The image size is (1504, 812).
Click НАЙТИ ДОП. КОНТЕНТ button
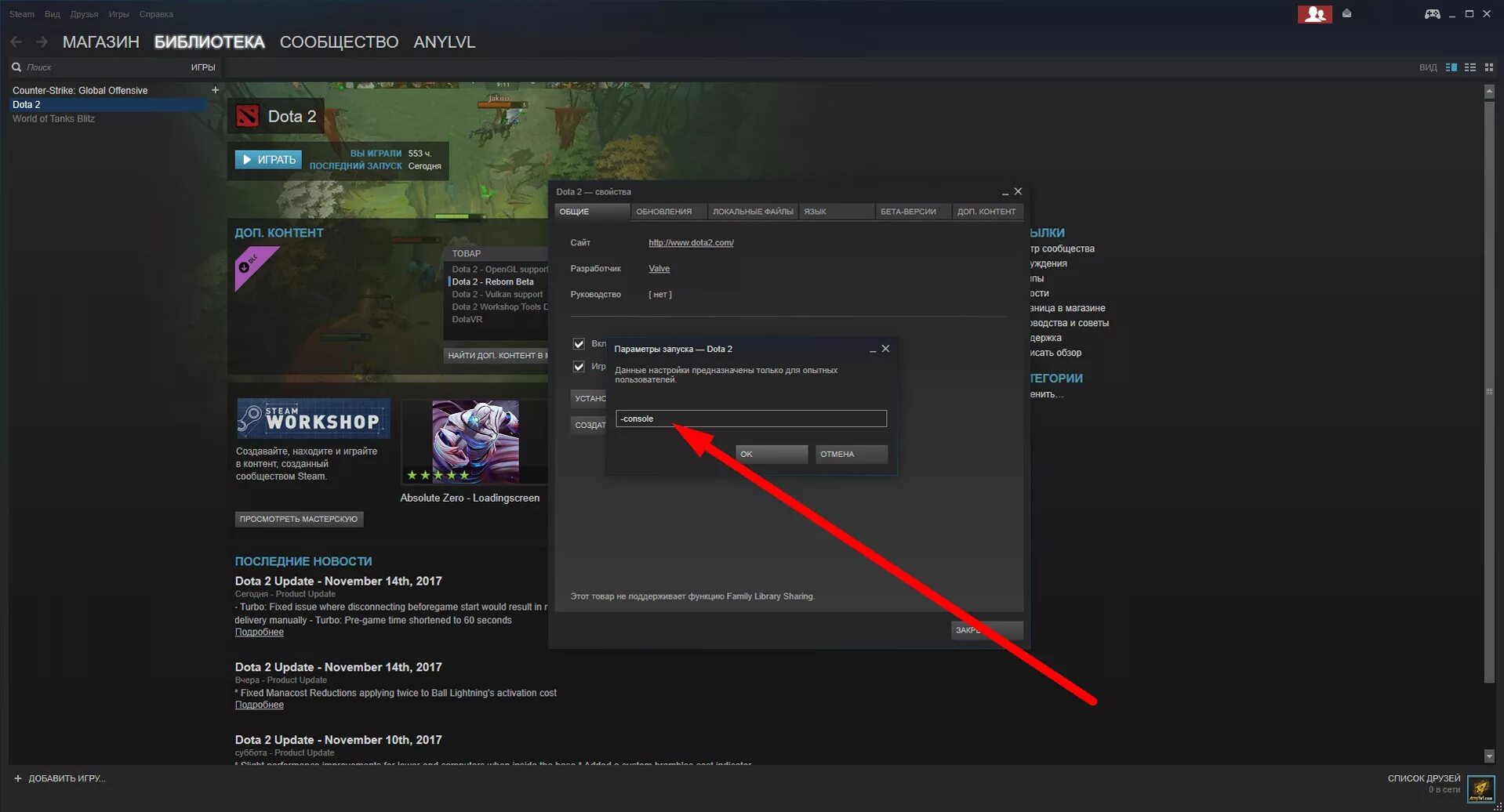tap(496, 356)
